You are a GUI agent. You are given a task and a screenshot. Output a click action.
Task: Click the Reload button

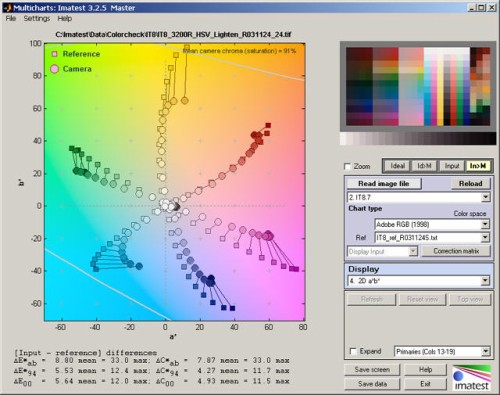[470, 184]
